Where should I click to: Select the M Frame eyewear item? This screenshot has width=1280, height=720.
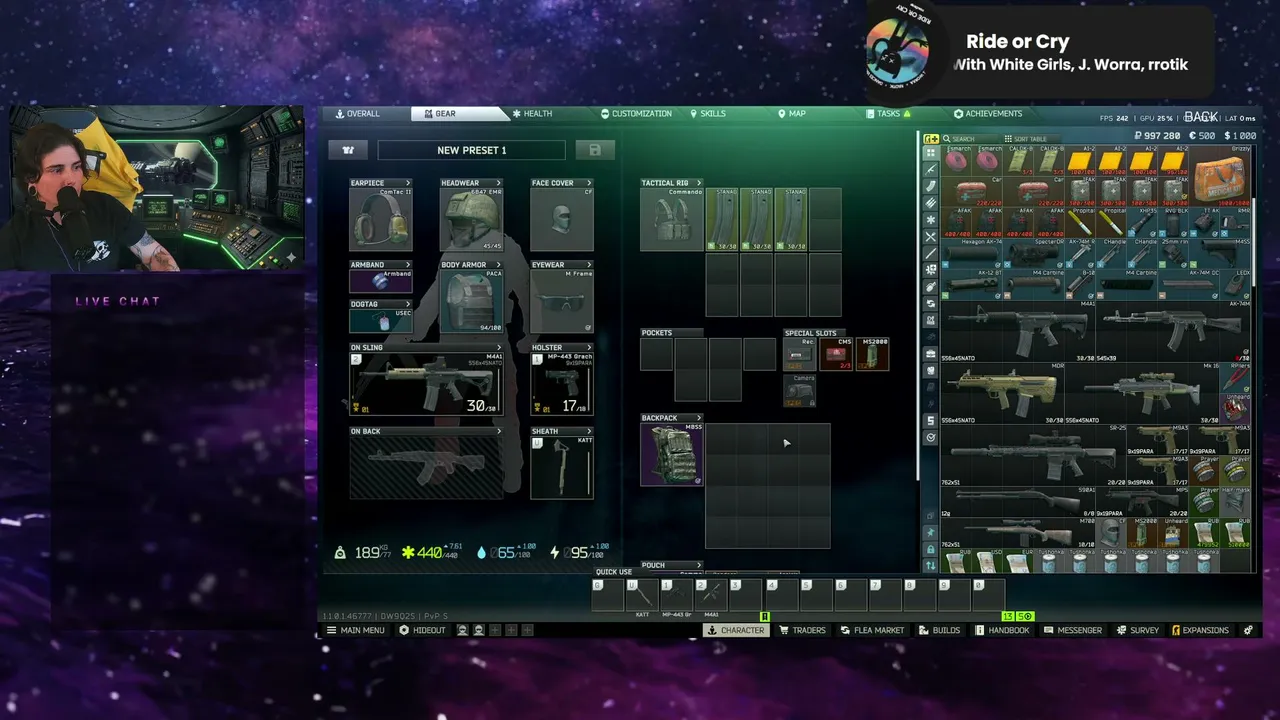coord(562,301)
